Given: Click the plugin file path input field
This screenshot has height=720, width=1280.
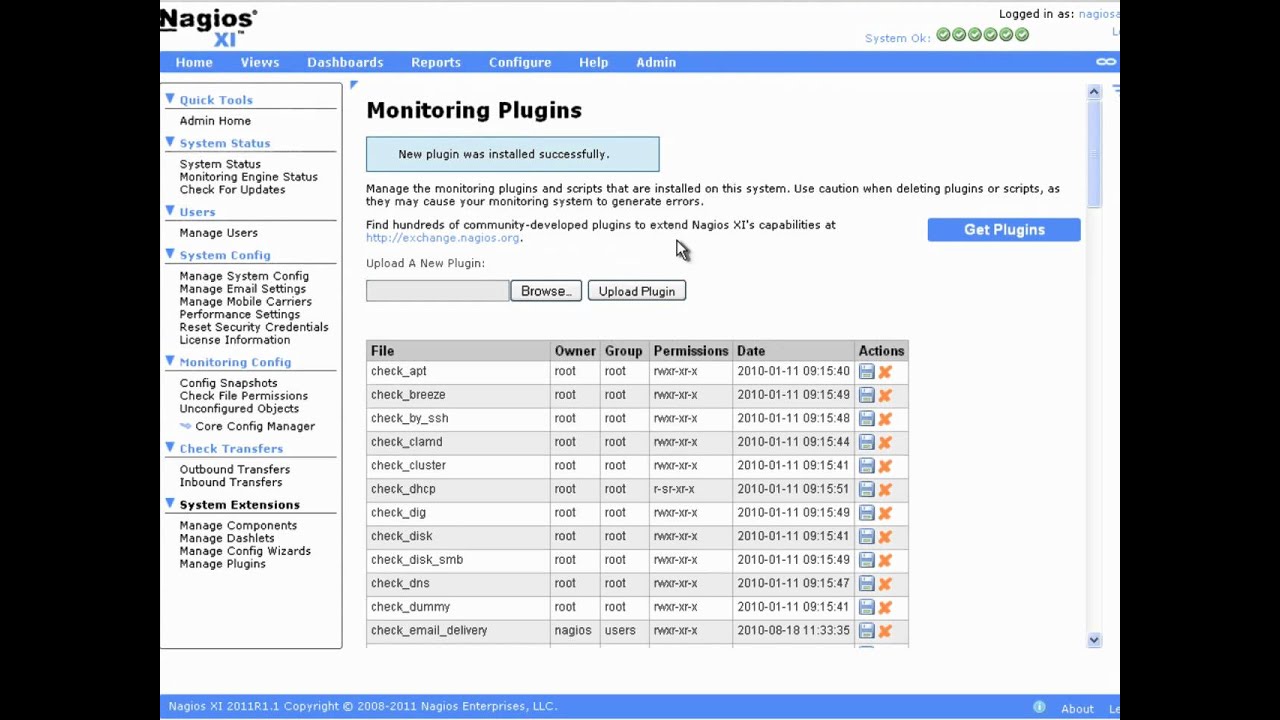Looking at the screenshot, I should (x=438, y=291).
